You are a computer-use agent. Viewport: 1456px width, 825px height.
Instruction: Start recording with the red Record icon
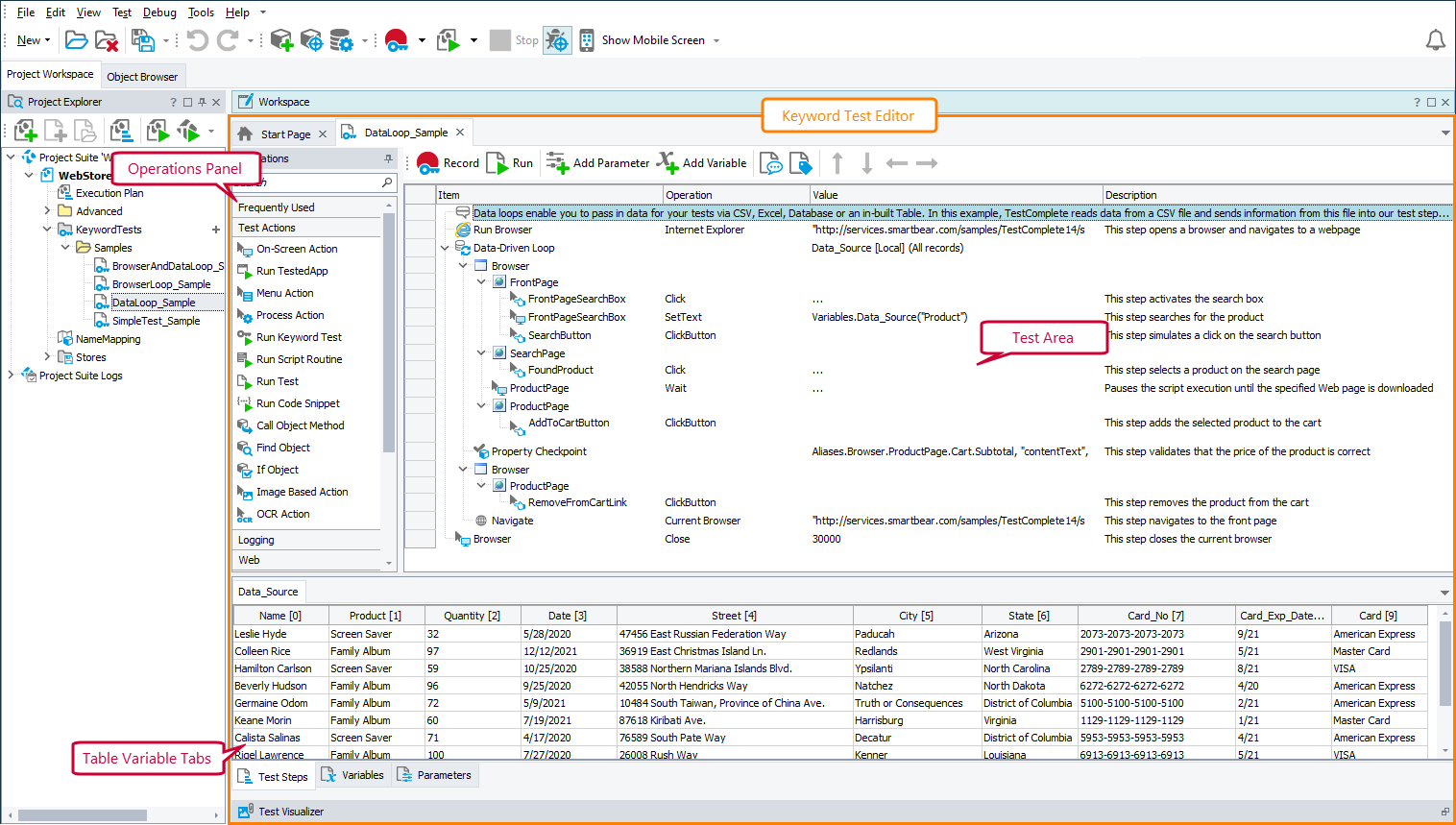coord(428,162)
